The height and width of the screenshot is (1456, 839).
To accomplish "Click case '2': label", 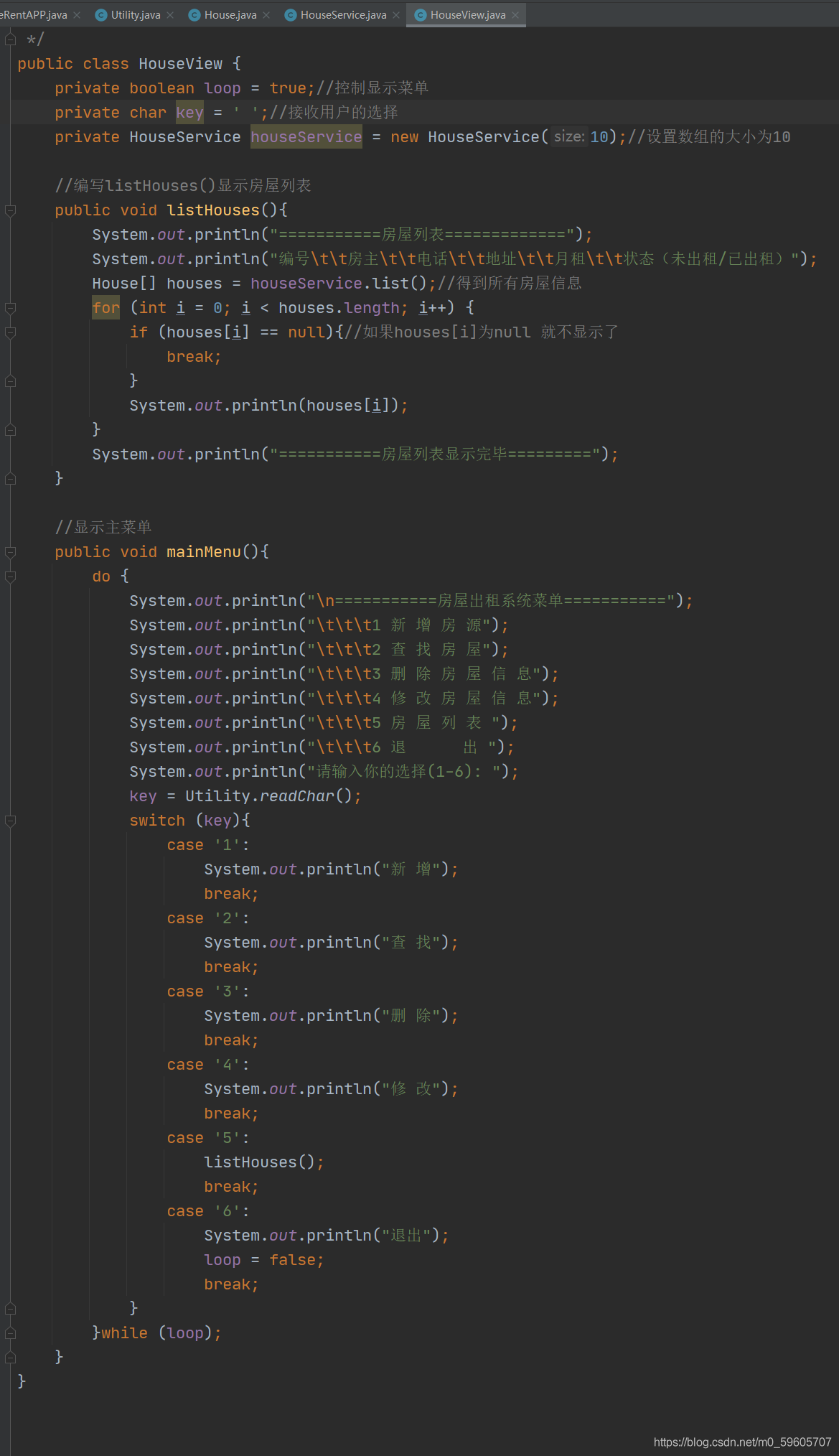I will click(x=208, y=918).
